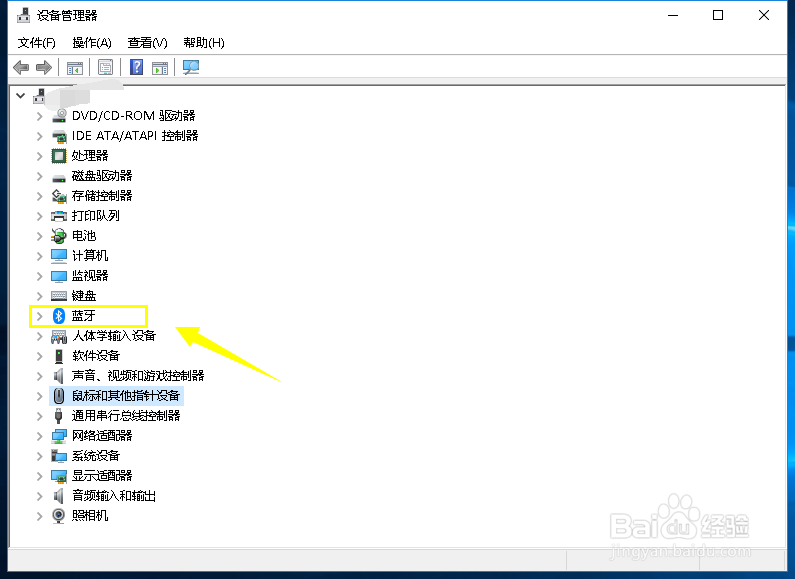Viewport: 795px width, 579px height.
Task: Expand the DVD/CD-ROM 驱动器 node
Action: pos(40,116)
